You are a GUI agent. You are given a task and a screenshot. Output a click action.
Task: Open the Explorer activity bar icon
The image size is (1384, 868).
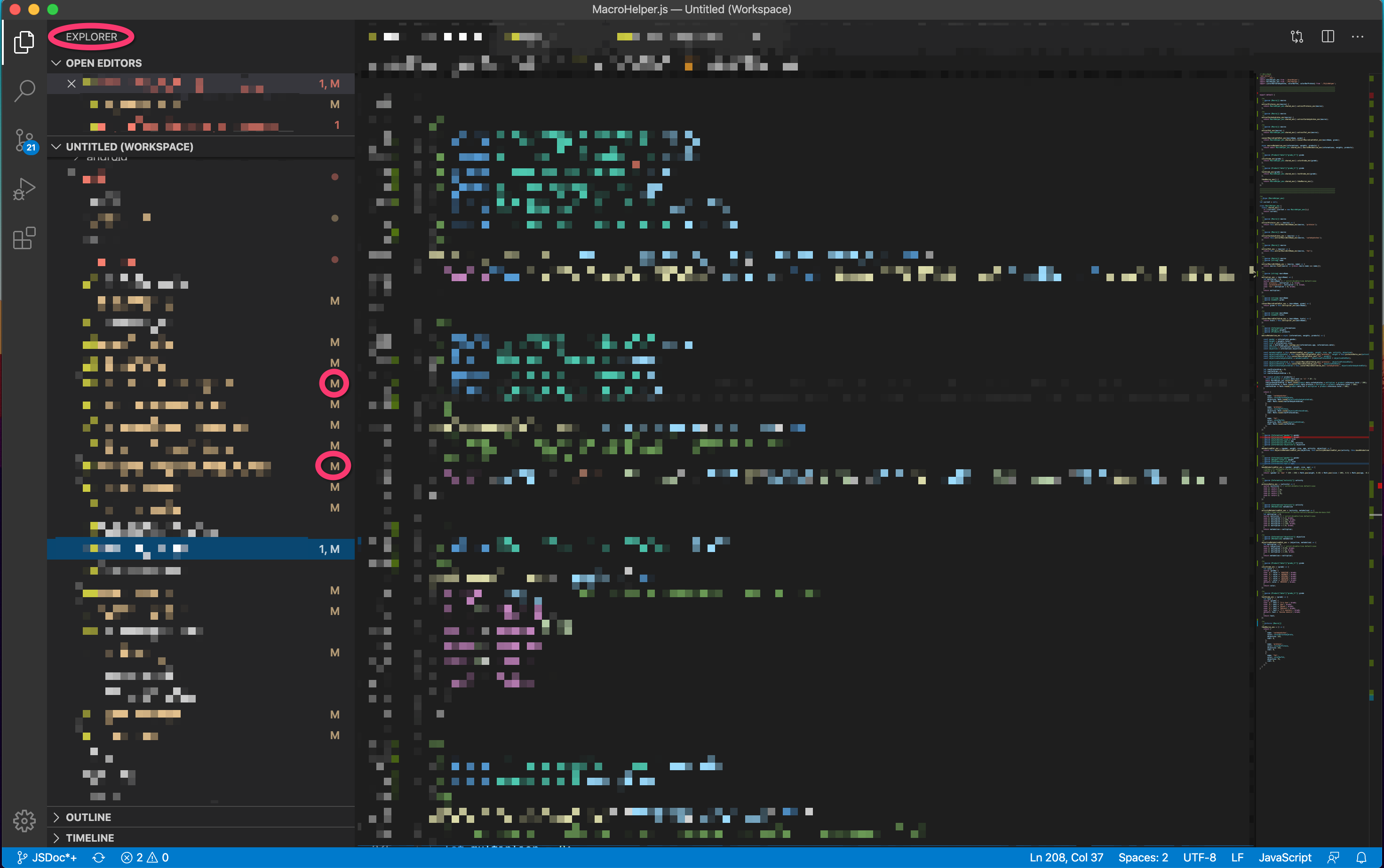tap(24, 42)
